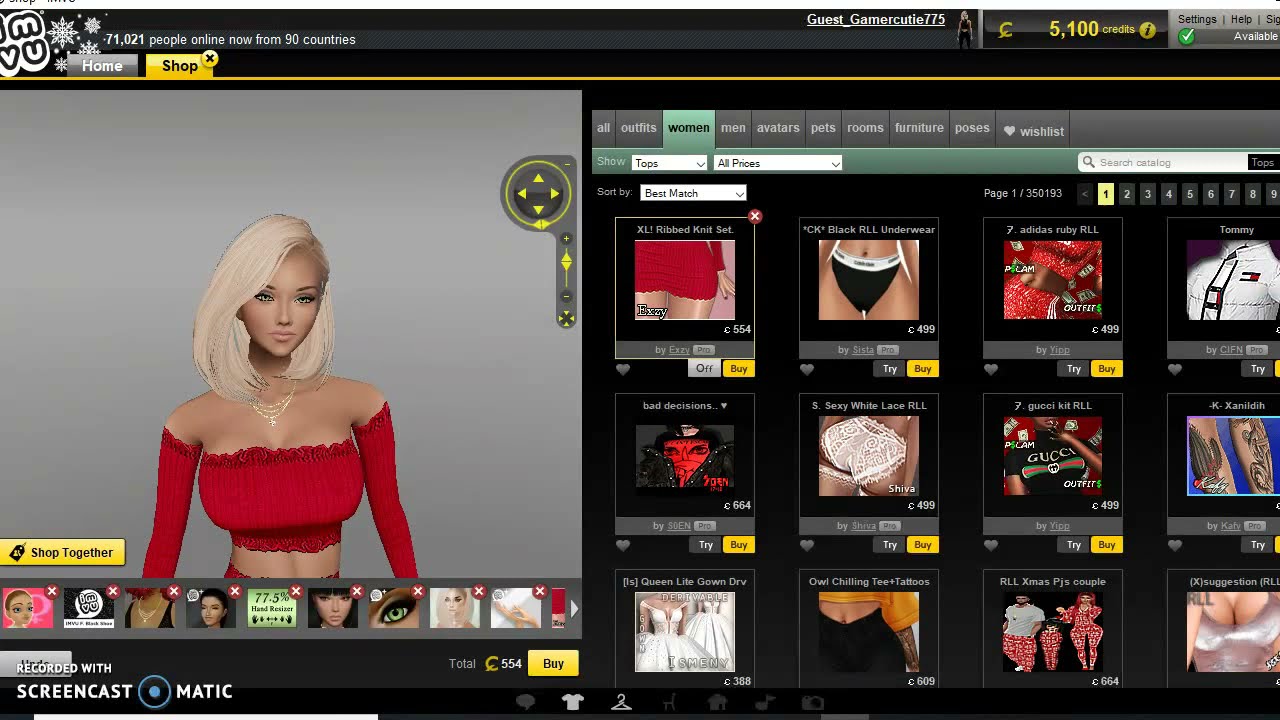Click the camera rotation dial handle
The width and height of the screenshot is (1280, 720).
pos(539,224)
